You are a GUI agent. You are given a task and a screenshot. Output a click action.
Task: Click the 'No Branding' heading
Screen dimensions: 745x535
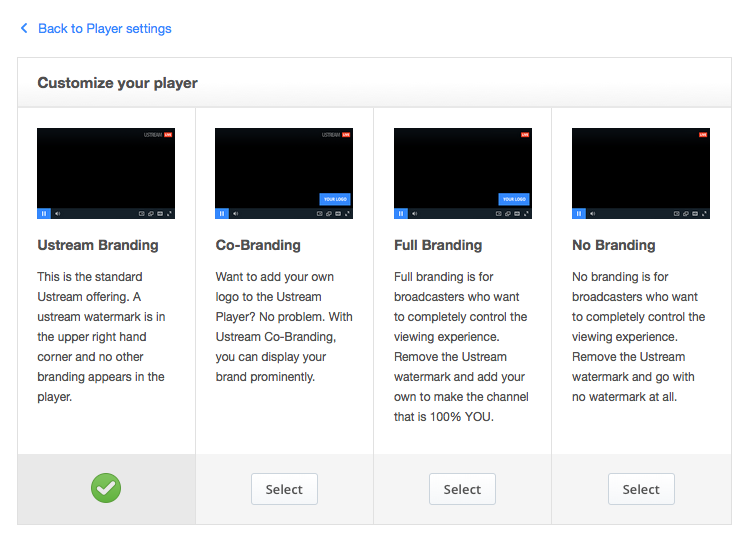[614, 245]
